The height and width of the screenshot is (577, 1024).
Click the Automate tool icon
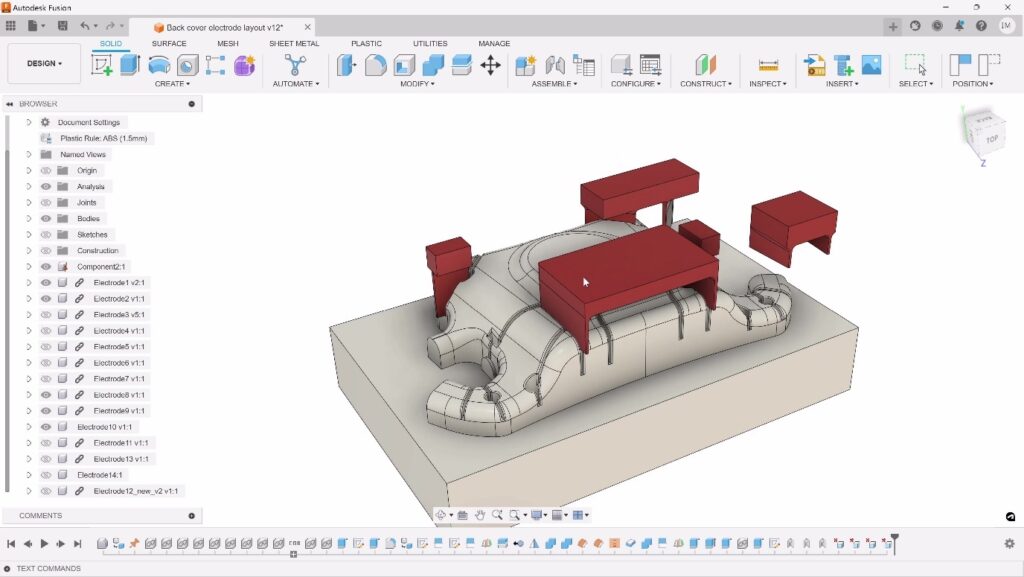[295, 65]
